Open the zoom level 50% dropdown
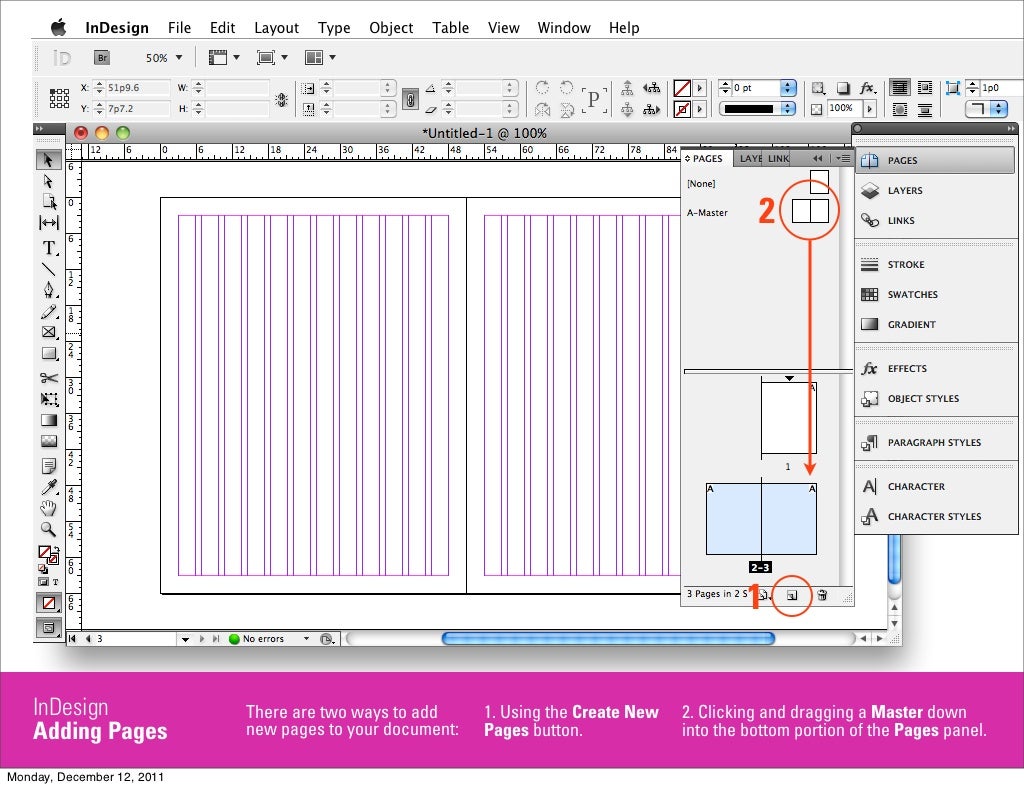This screenshot has height=788, width=1024. [x=179, y=57]
